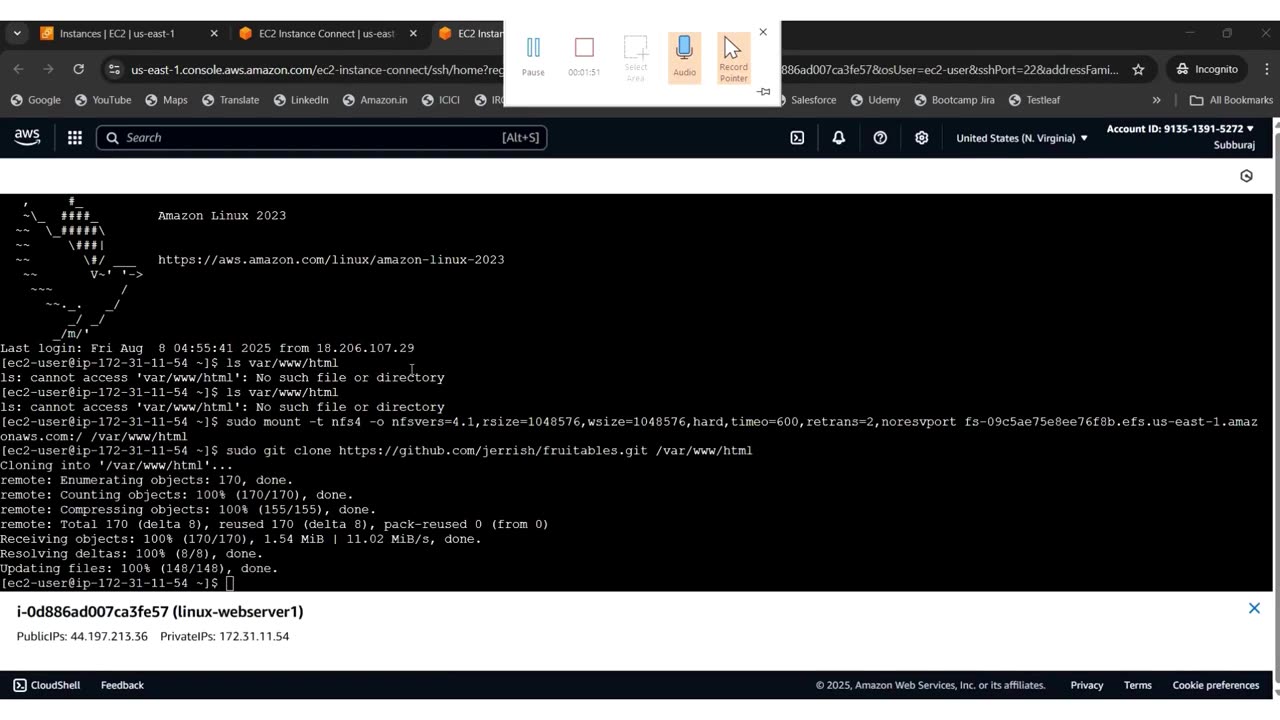
Task: Open the LinkedIn bookmark
Action: click(x=300, y=100)
